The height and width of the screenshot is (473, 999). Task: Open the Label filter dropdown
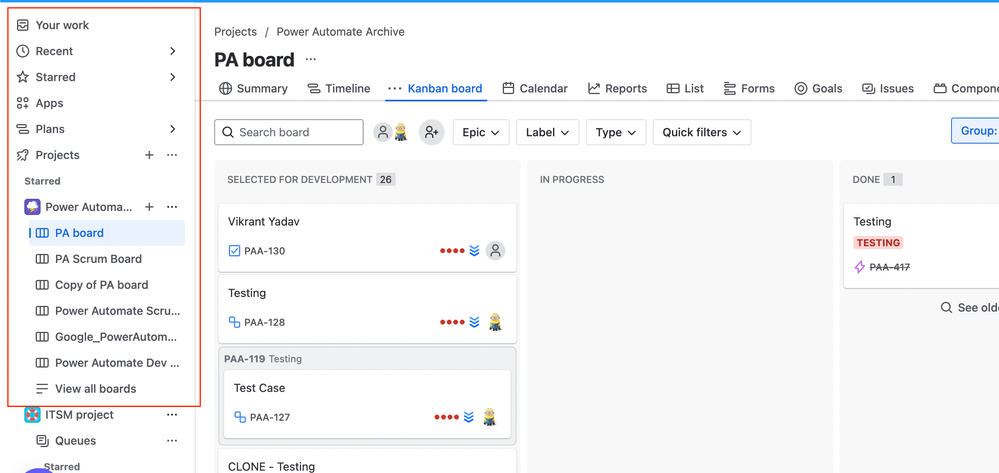547,132
